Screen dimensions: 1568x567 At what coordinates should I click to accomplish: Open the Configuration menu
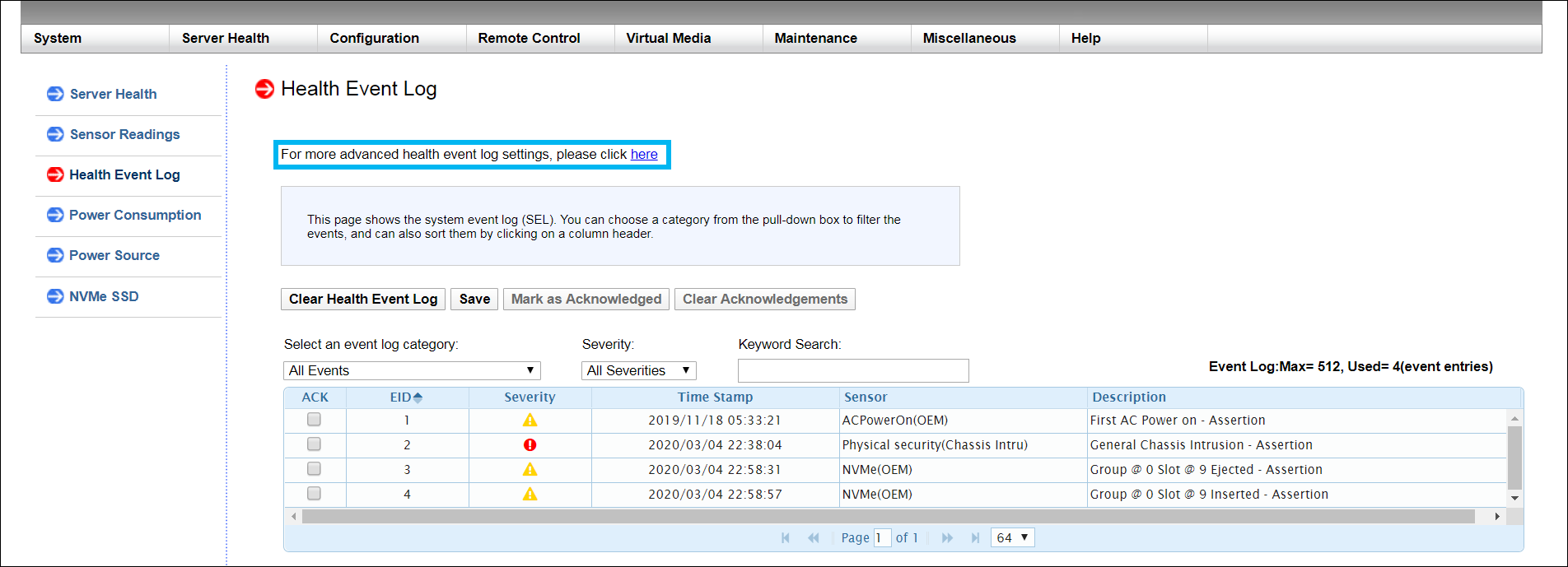pos(374,39)
